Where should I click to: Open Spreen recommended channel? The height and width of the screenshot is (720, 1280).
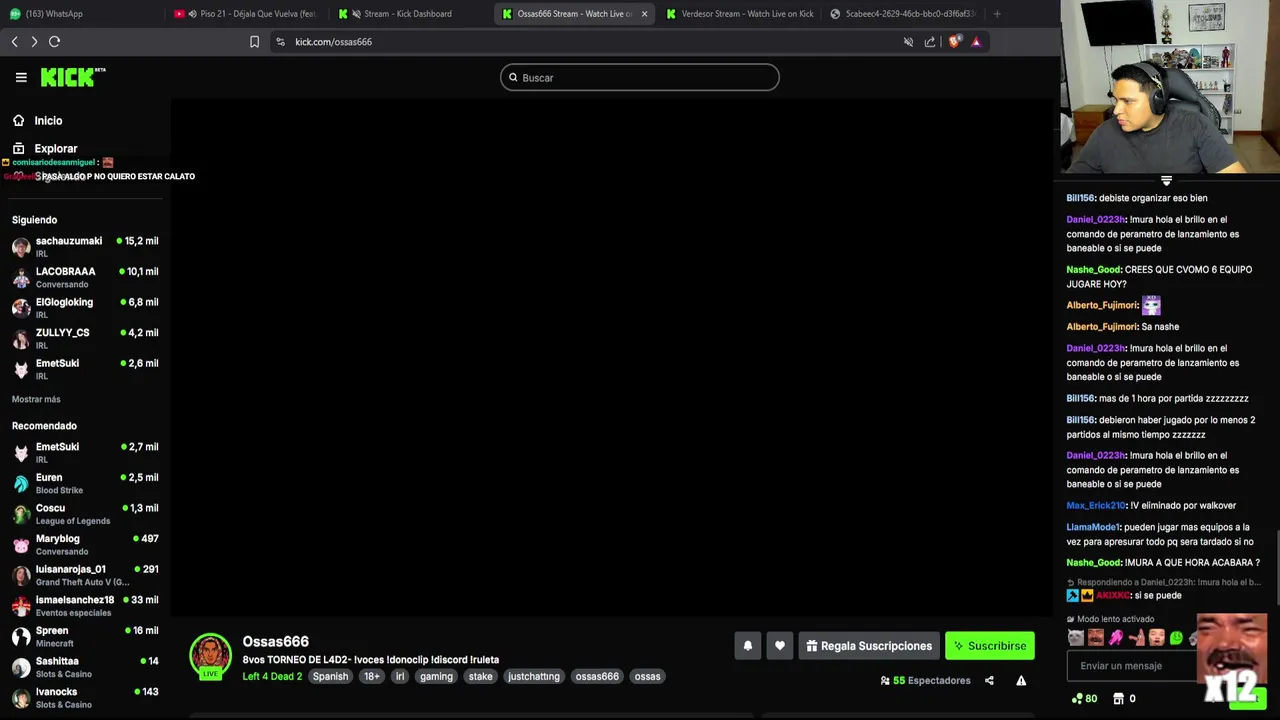85,636
